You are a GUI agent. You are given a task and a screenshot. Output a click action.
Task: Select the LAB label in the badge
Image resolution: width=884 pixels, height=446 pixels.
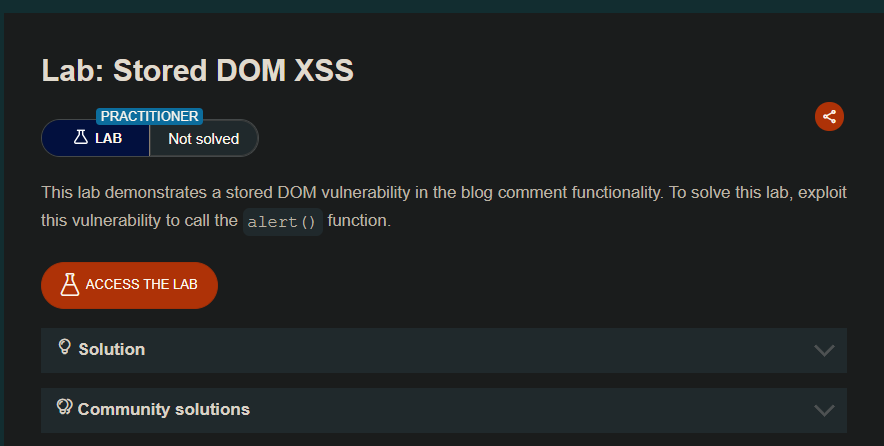pyautogui.click(x=108, y=139)
